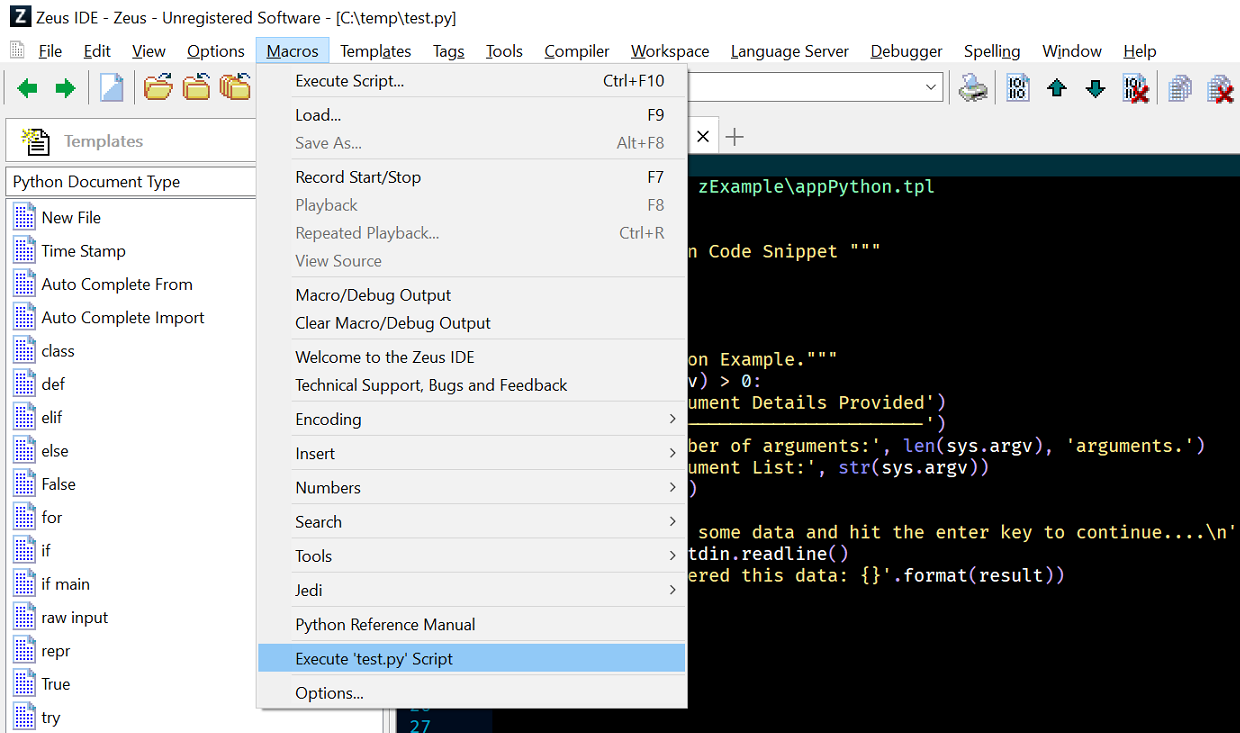Click the teal up arrow icon

click(1057, 89)
